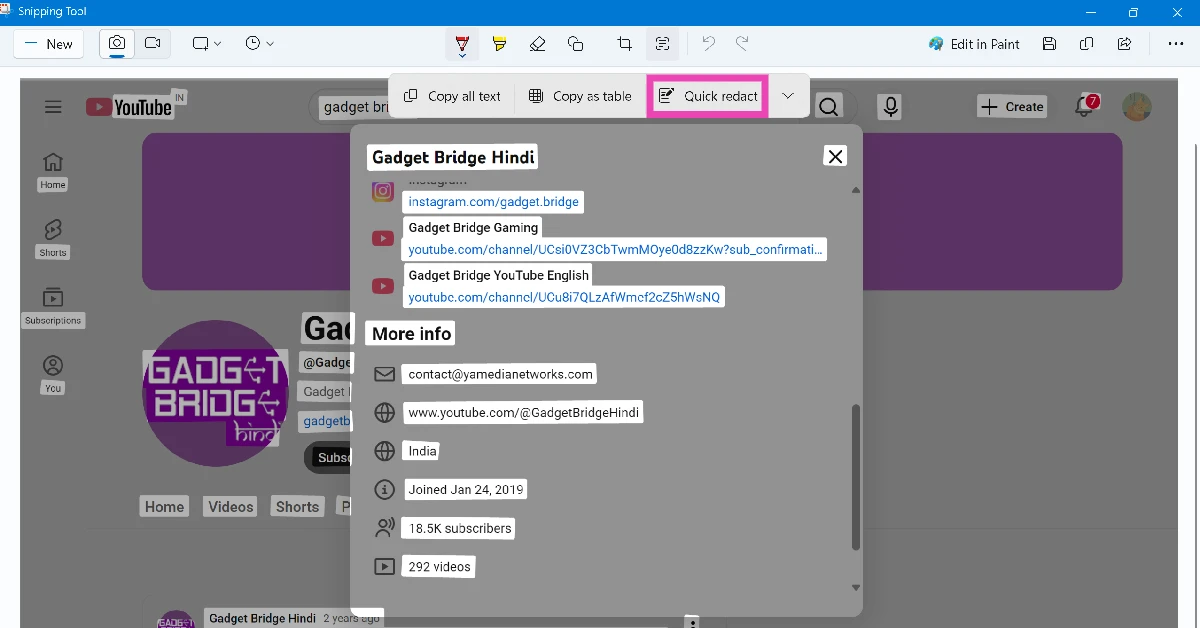Select the ballpoint pen tool
The width and height of the screenshot is (1200, 628).
(x=461, y=44)
